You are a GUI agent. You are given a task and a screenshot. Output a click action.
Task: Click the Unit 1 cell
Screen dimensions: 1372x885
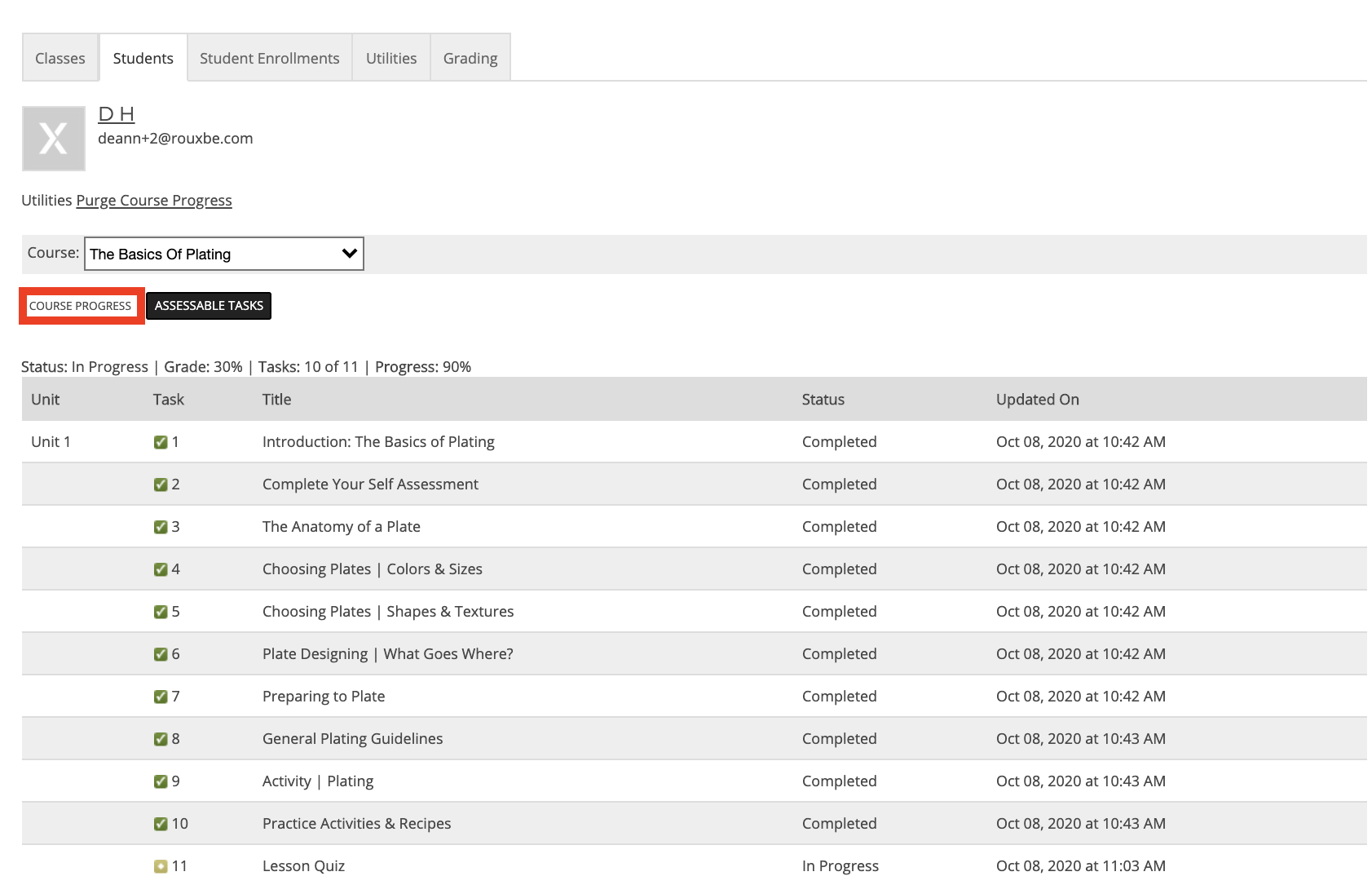click(51, 442)
